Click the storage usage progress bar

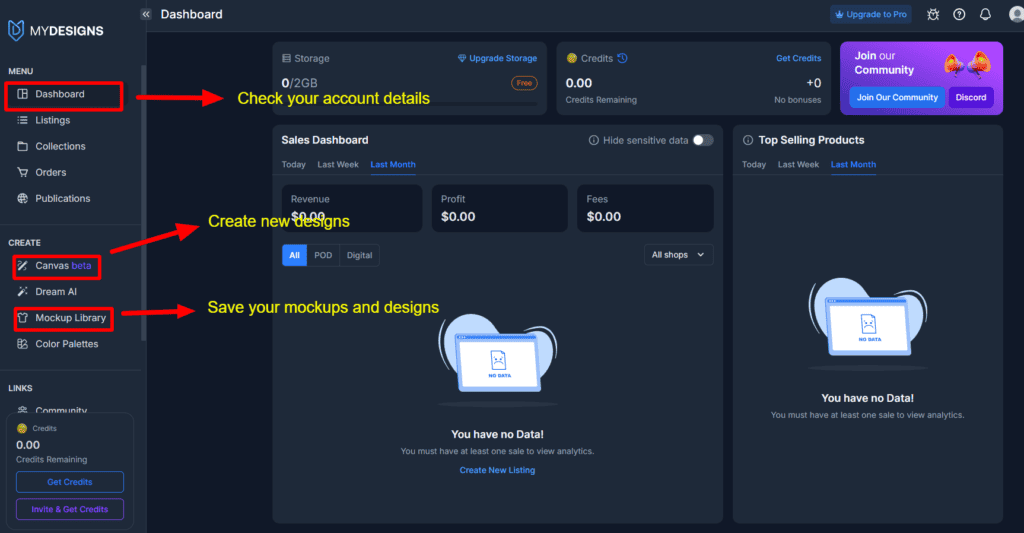click(410, 101)
